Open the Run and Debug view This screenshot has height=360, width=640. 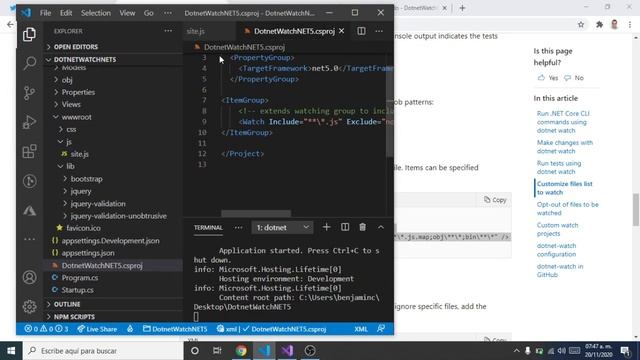(x=29, y=122)
